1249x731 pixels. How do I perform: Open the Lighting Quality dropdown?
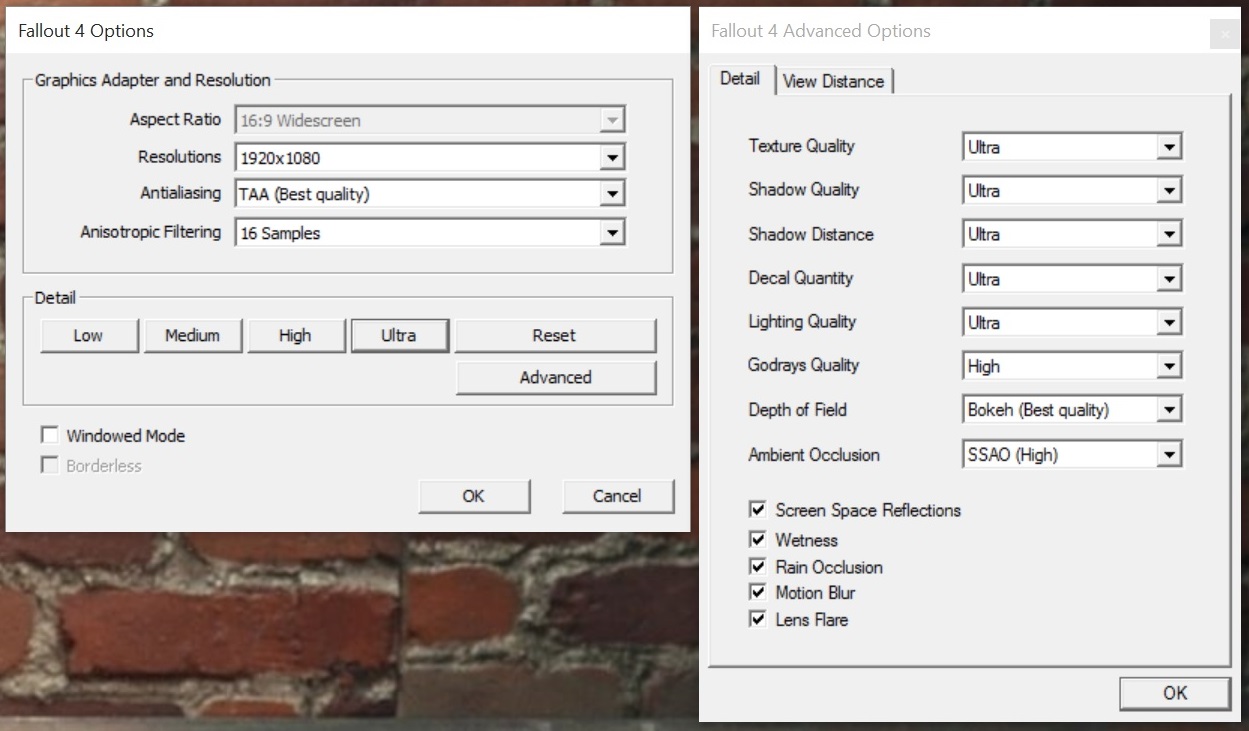click(1072, 323)
